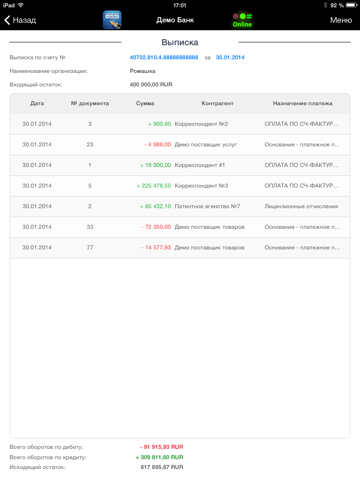Select the +18 000,00 transaction
Screen dimensions: 360x480
[x=180, y=165]
